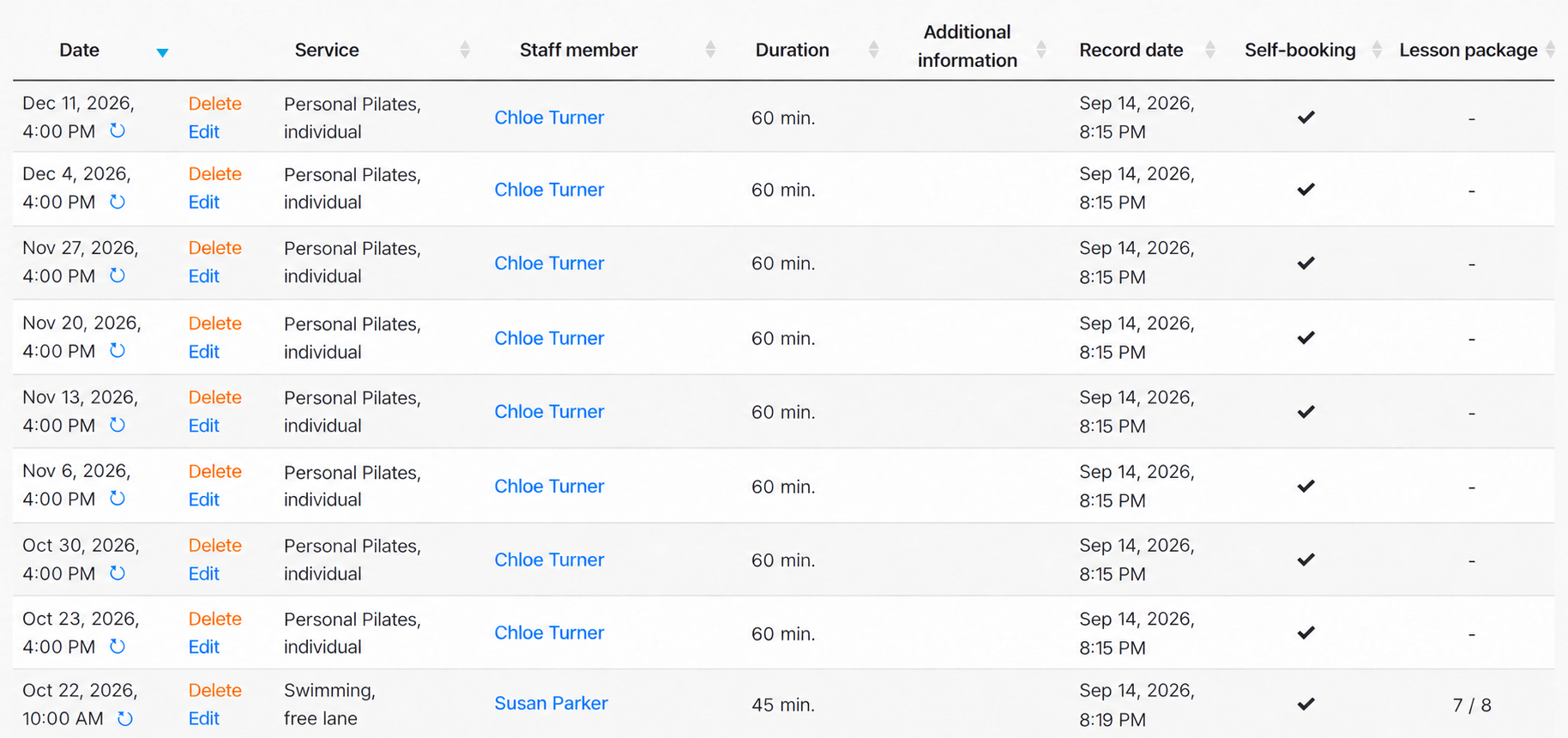Image resolution: width=1568 pixels, height=738 pixels.
Task: Sort by the Self-booking column arrows
Action: [x=1377, y=50]
